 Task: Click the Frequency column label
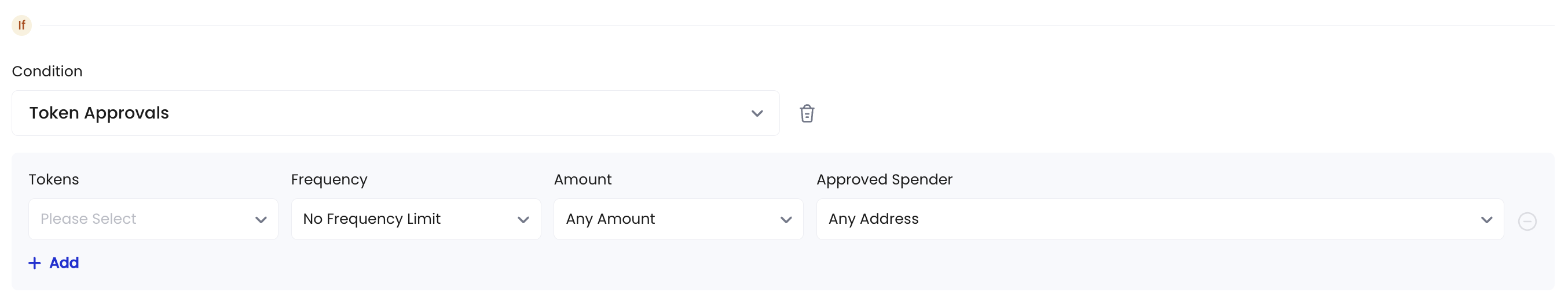point(329,179)
